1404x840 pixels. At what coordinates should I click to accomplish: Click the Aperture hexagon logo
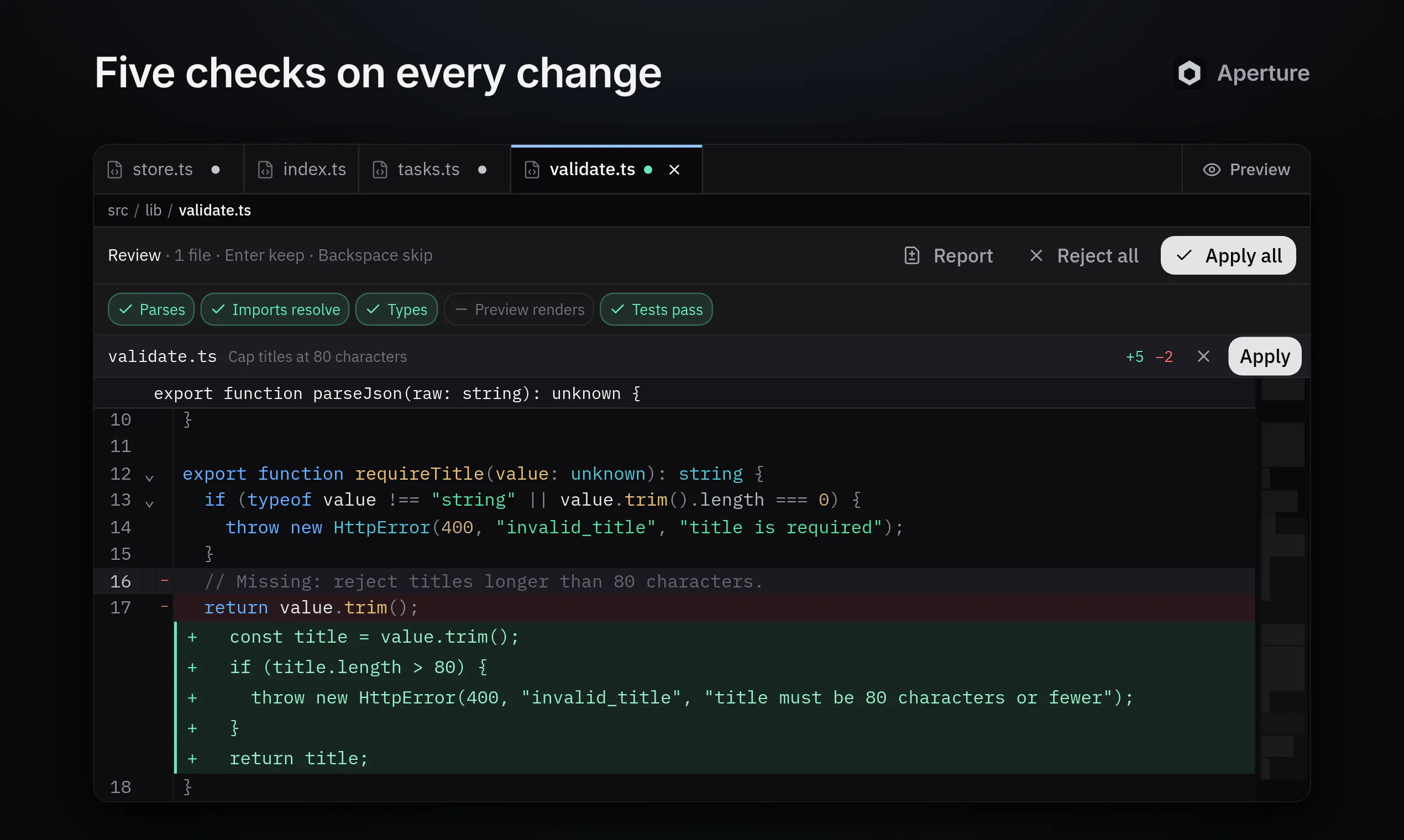[1189, 73]
